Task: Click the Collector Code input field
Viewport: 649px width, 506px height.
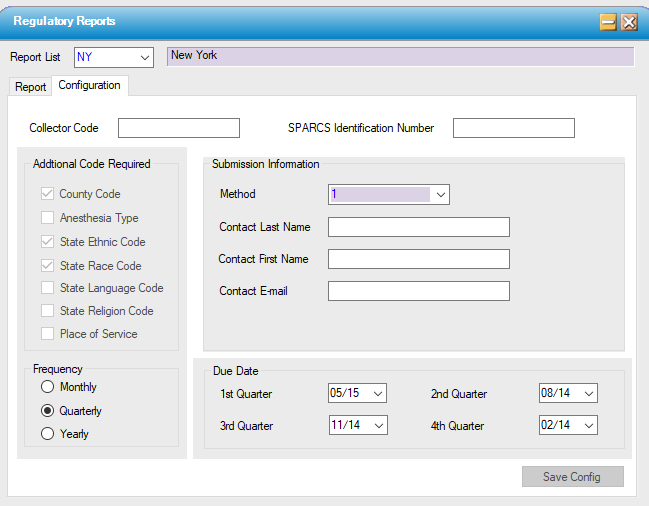Action: coord(179,128)
